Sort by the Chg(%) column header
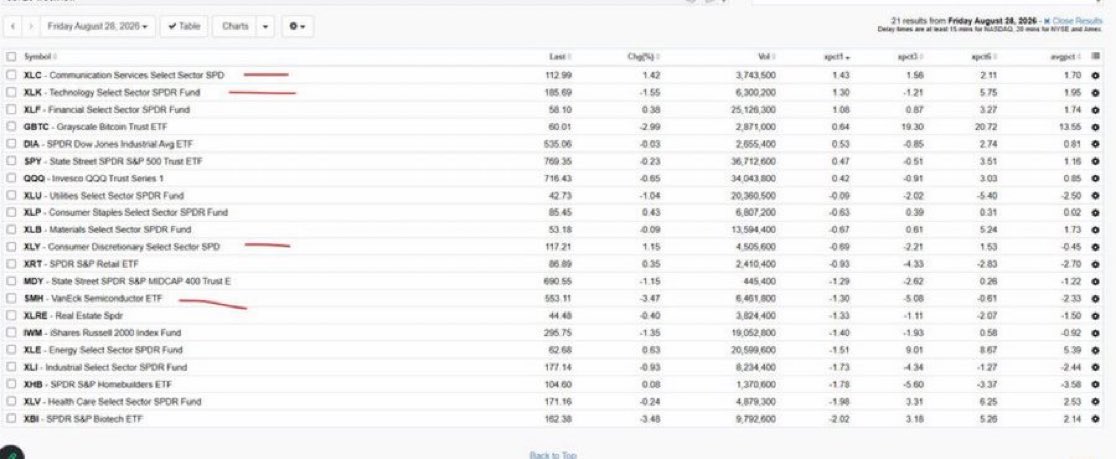1116x459 pixels. click(x=643, y=56)
